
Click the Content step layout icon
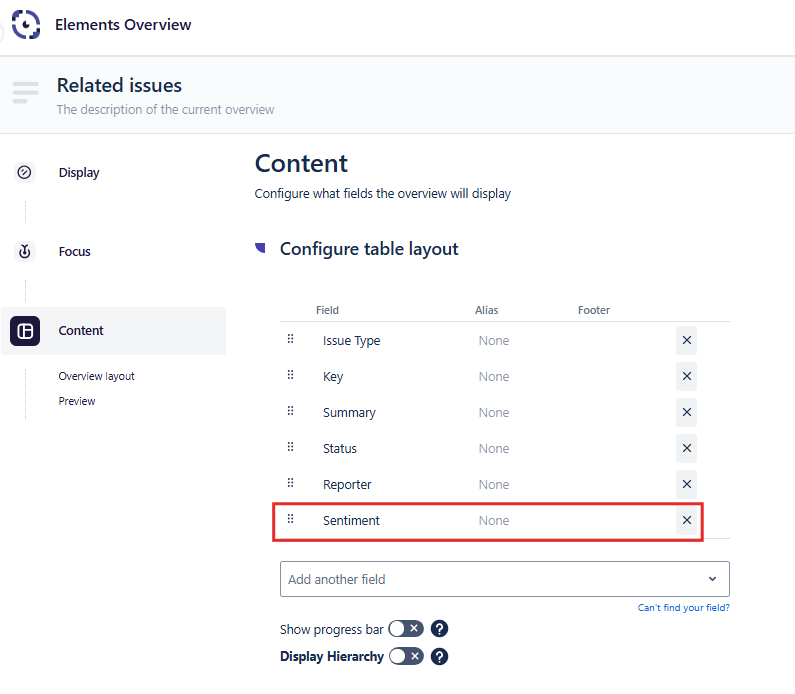pyautogui.click(x=25, y=331)
